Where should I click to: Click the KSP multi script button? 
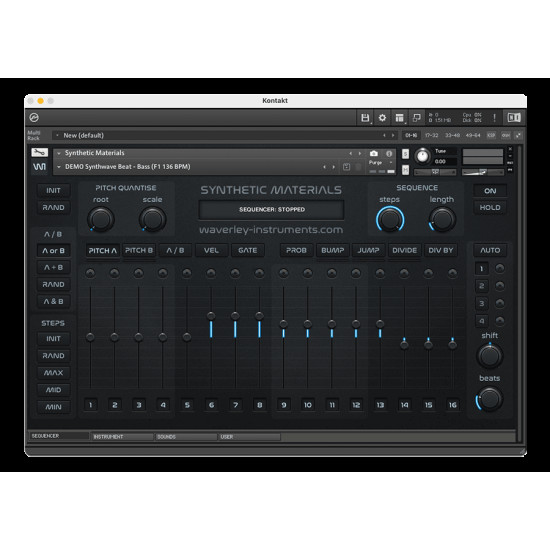[491, 135]
